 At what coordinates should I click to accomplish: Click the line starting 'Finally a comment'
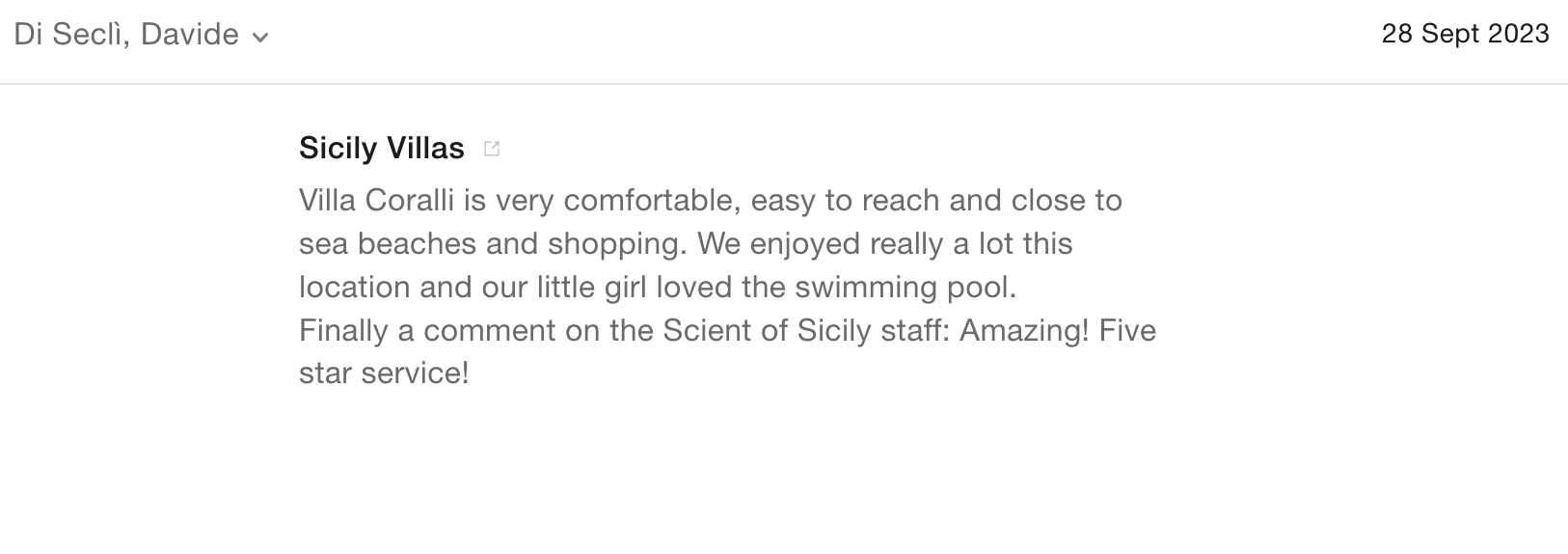pos(727,330)
